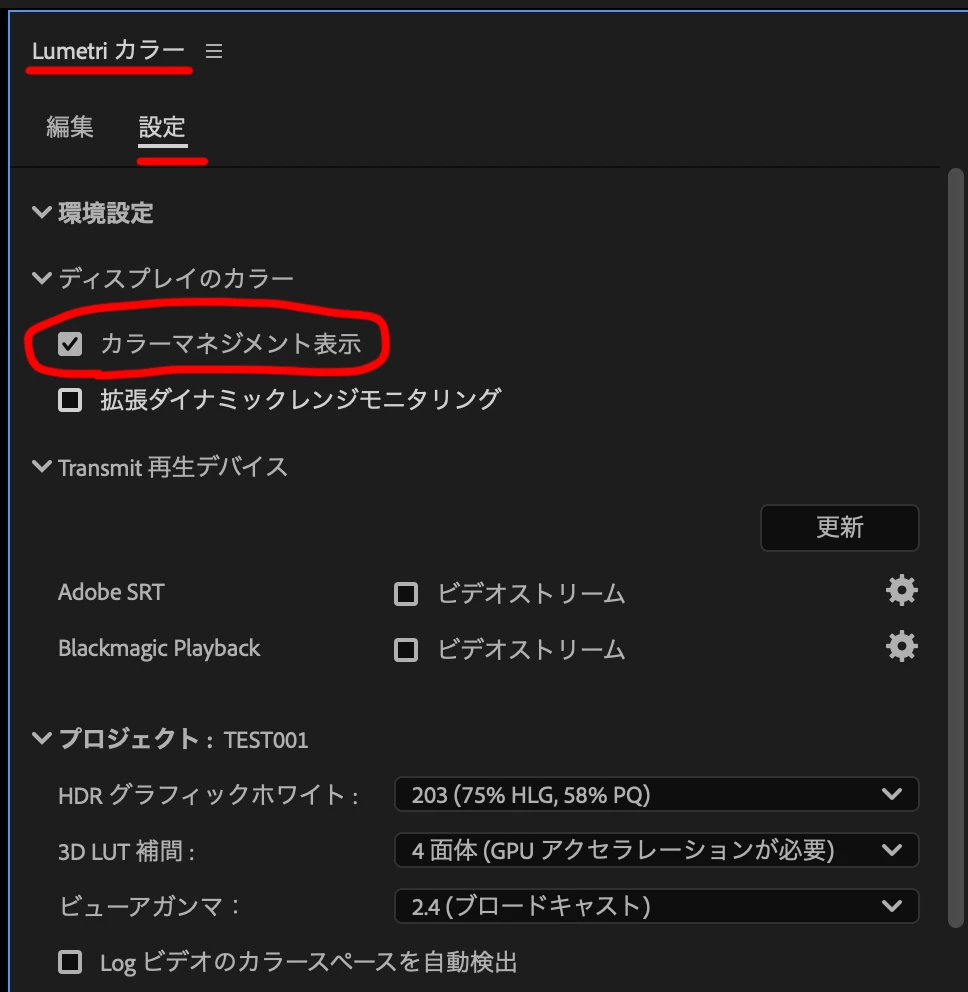Viewport: 968px width, 992px height.
Task: Collapse the 環境設定 section
Action: click(x=42, y=212)
